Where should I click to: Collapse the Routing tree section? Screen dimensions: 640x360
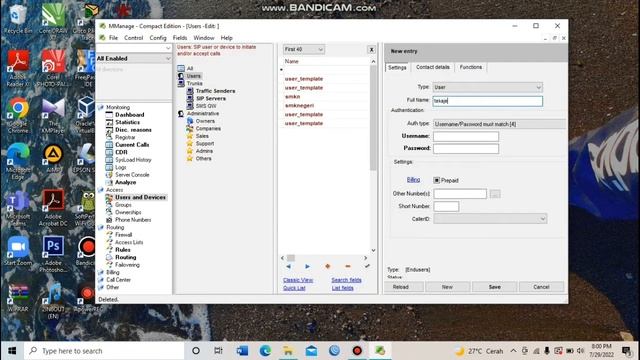[x=100, y=227]
